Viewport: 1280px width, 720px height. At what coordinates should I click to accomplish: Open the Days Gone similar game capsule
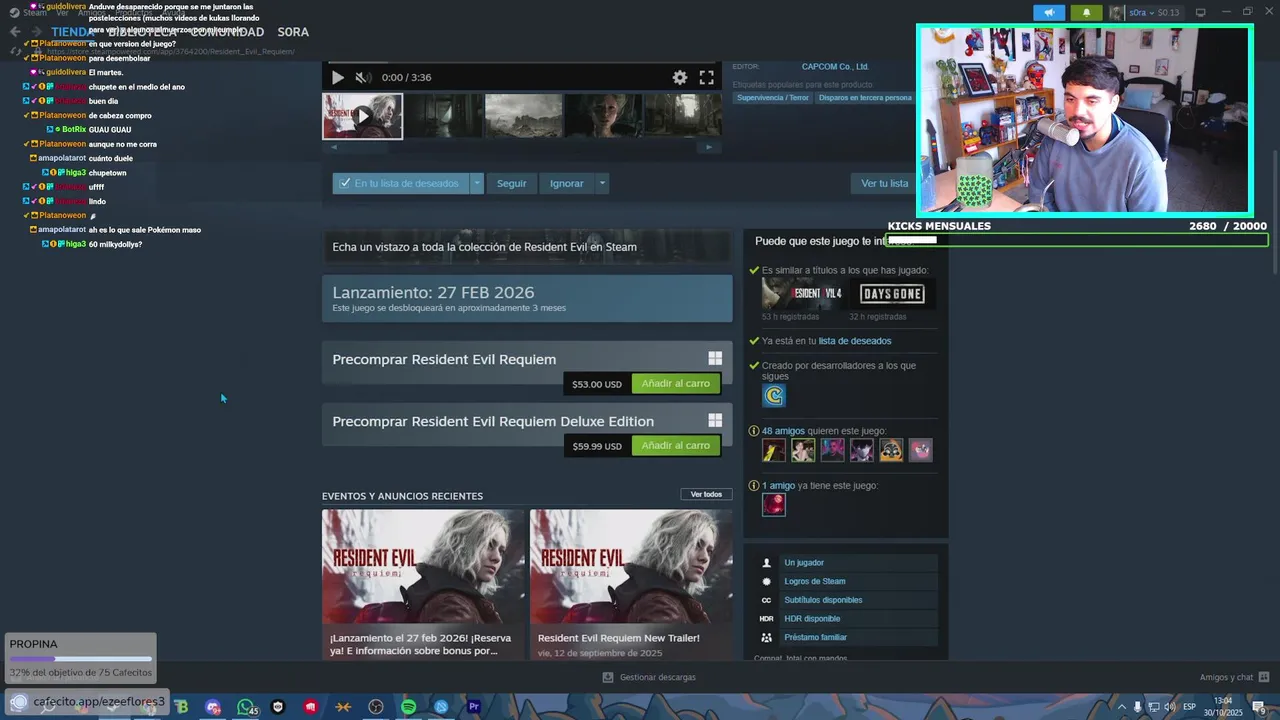[892, 294]
